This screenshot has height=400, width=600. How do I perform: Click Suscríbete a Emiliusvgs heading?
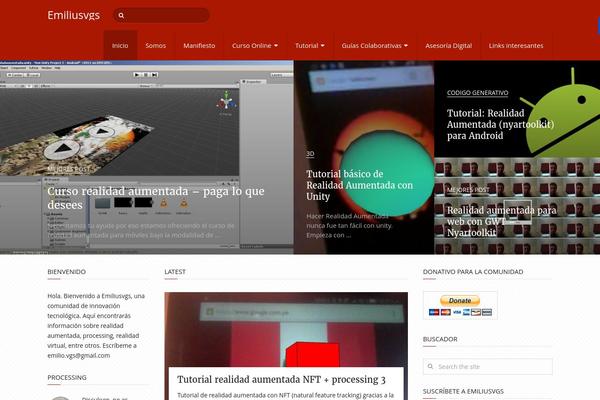[x=463, y=391]
